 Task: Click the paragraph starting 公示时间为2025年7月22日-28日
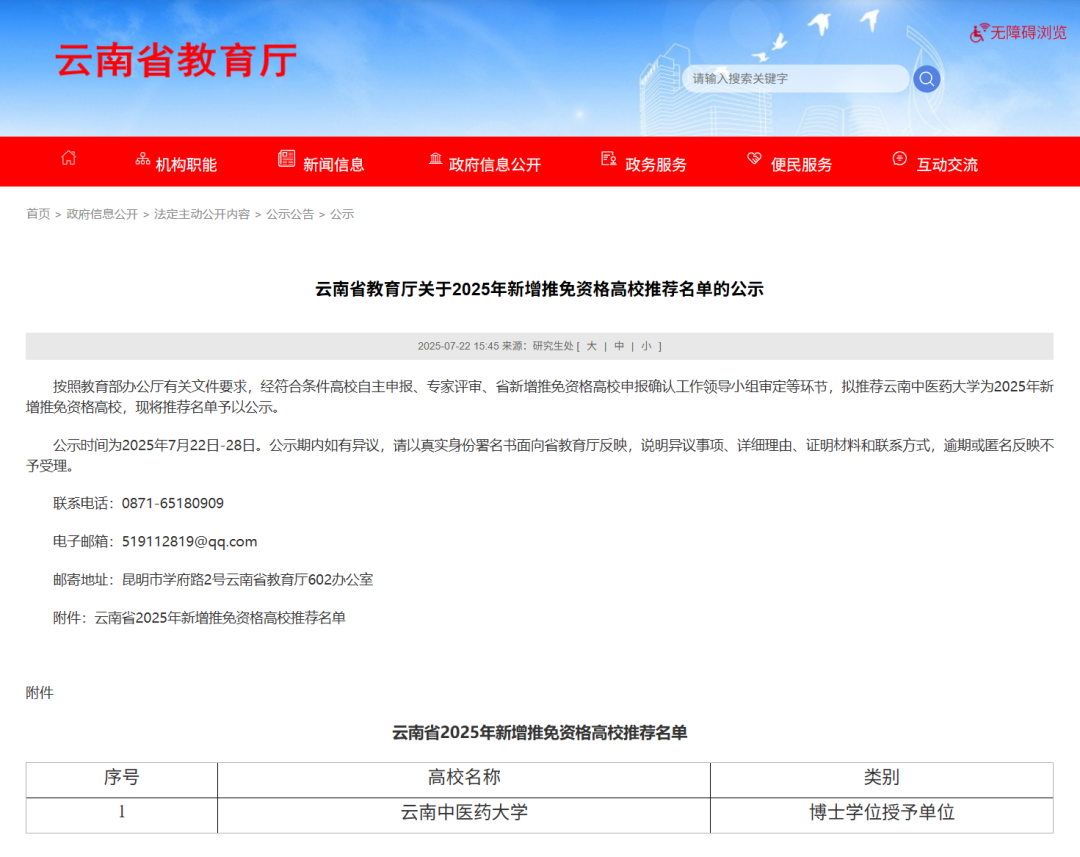[539, 455]
